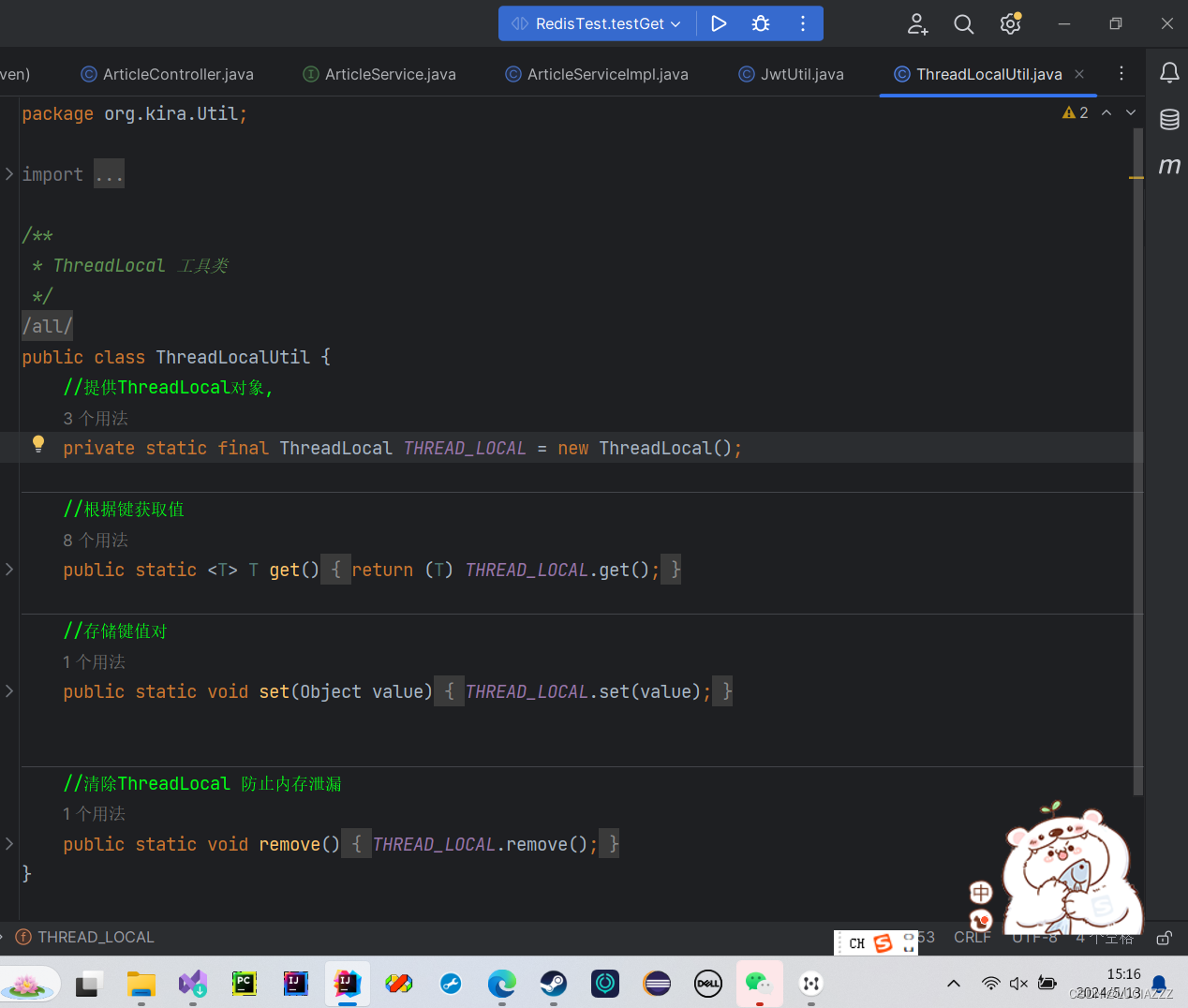Open more run actions via three-dot menu
This screenshot has width=1188, height=1008.
tap(803, 23)
